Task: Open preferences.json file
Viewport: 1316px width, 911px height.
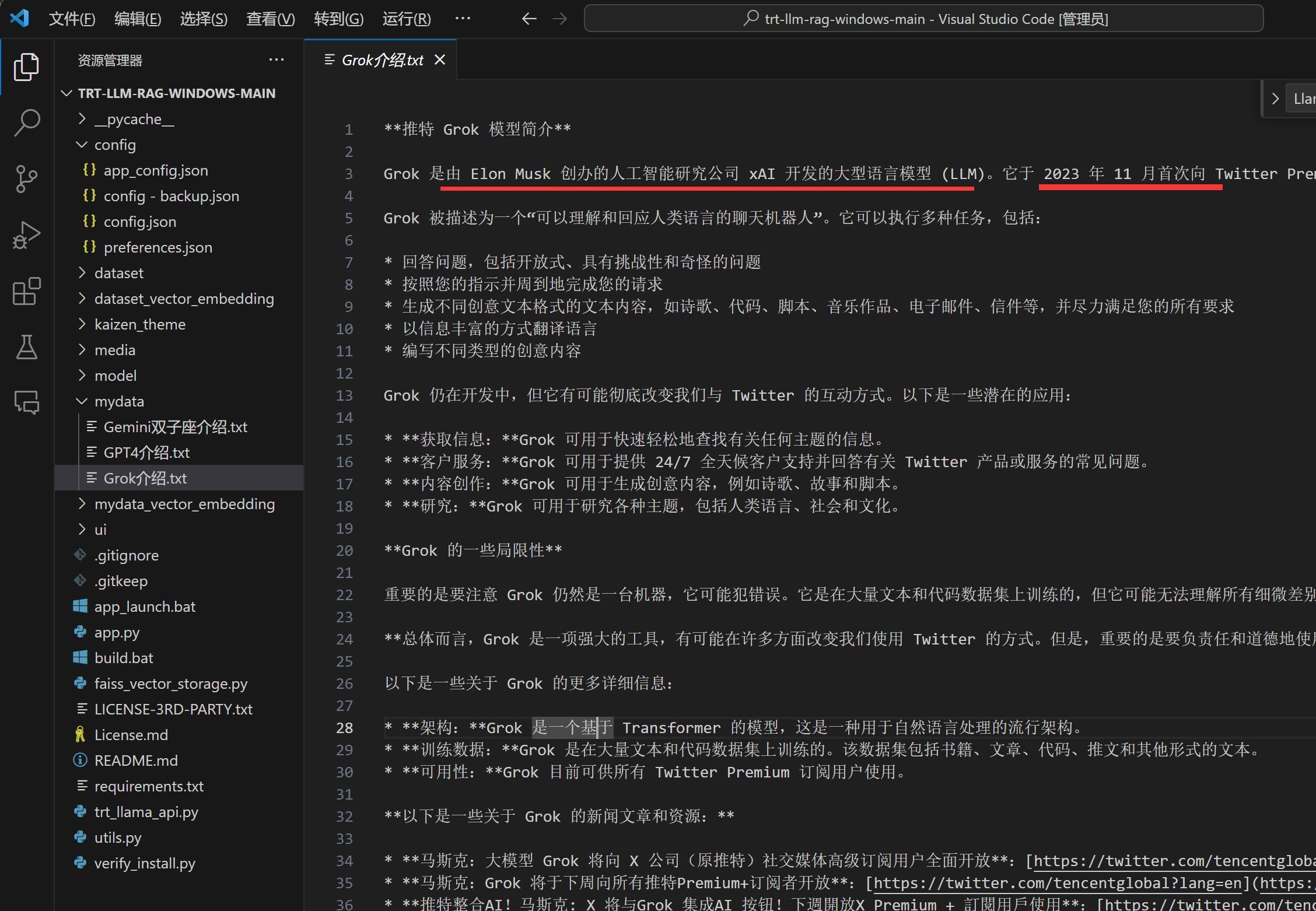Action: pos(178,247)
